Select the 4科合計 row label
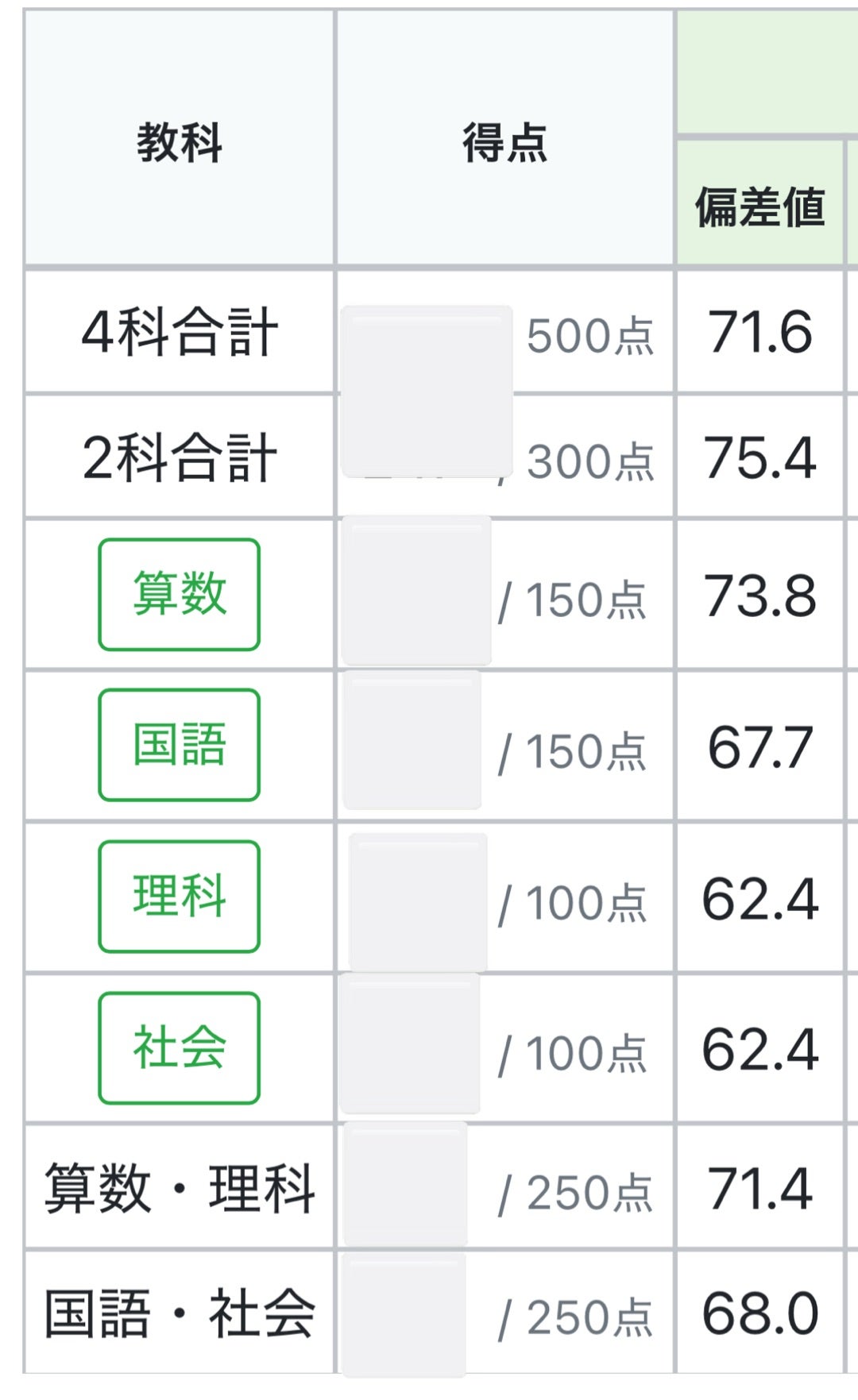Viewport: 858px width, 1400px height. (x=180, y=332)
